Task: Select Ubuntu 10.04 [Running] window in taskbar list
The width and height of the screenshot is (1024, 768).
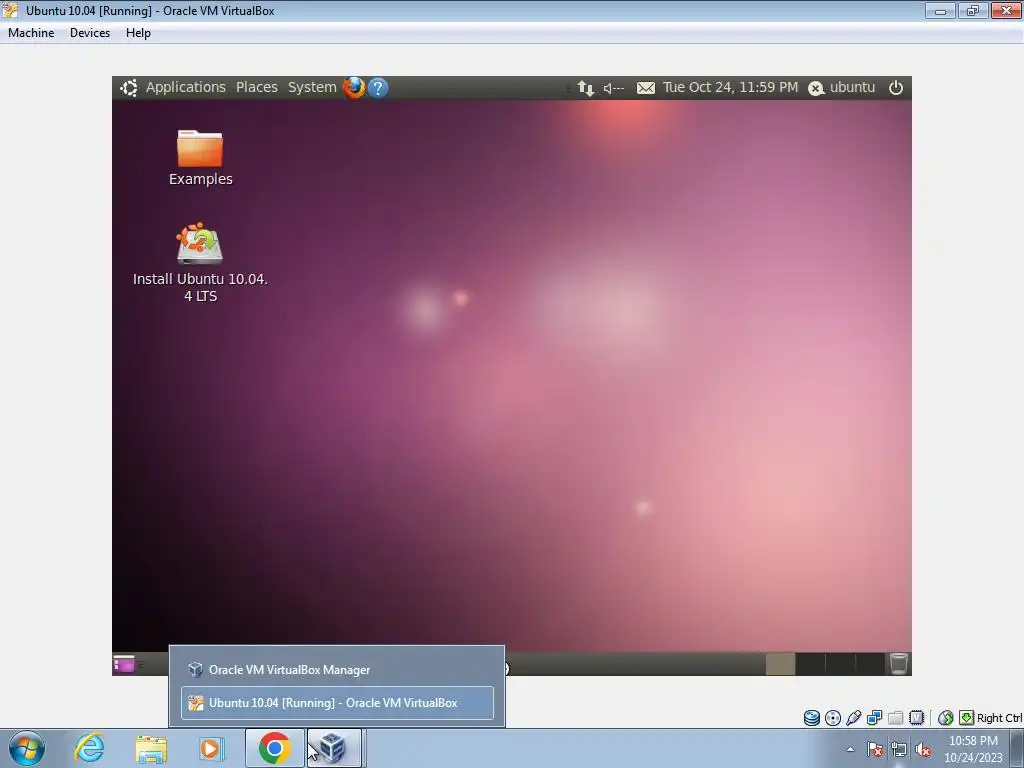Action: click(337, 703)
